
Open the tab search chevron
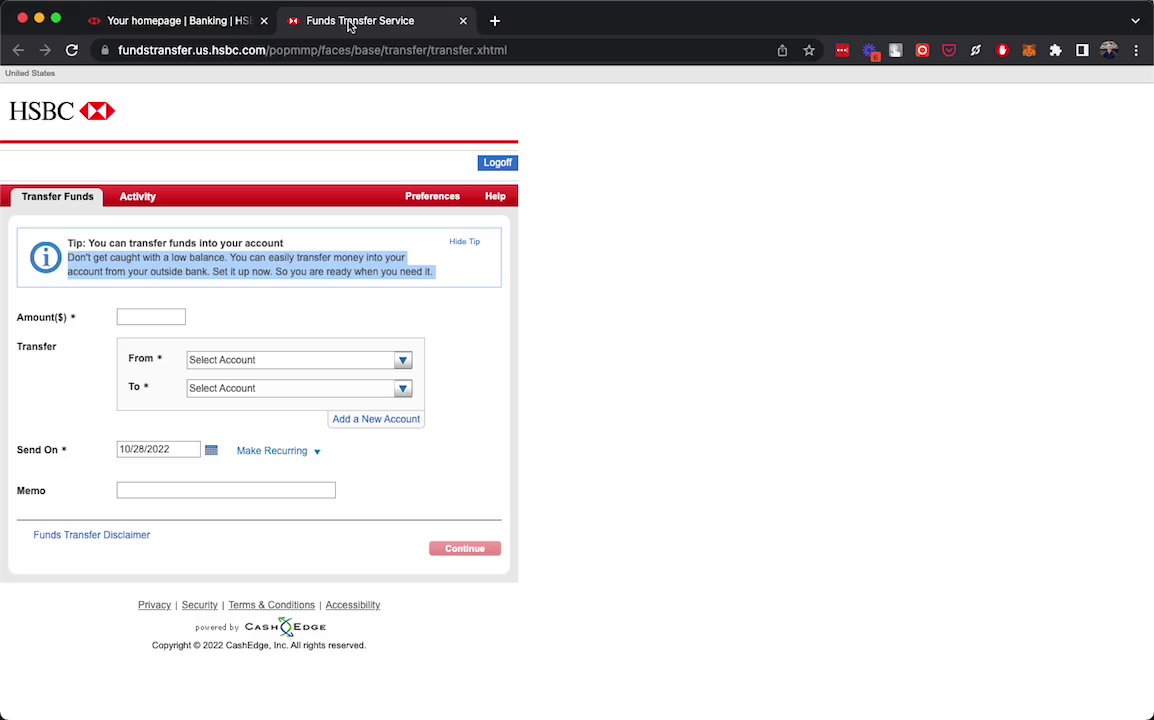[x=1135, y=21]
